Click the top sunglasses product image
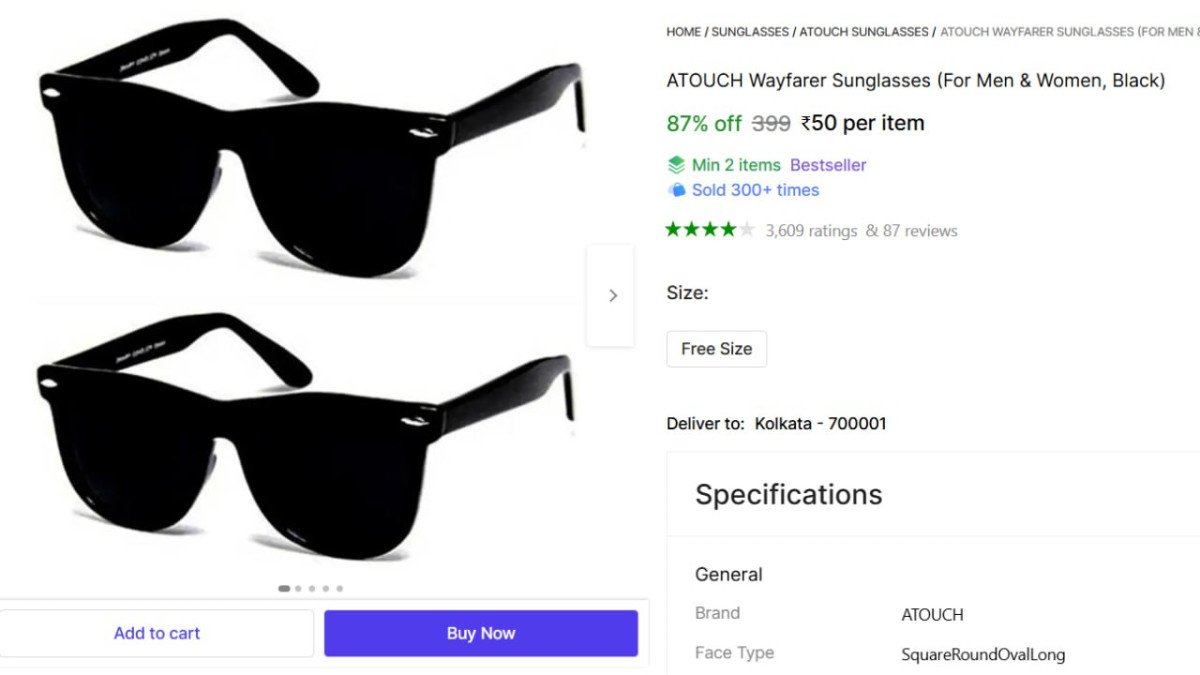 tap(310, 150)
